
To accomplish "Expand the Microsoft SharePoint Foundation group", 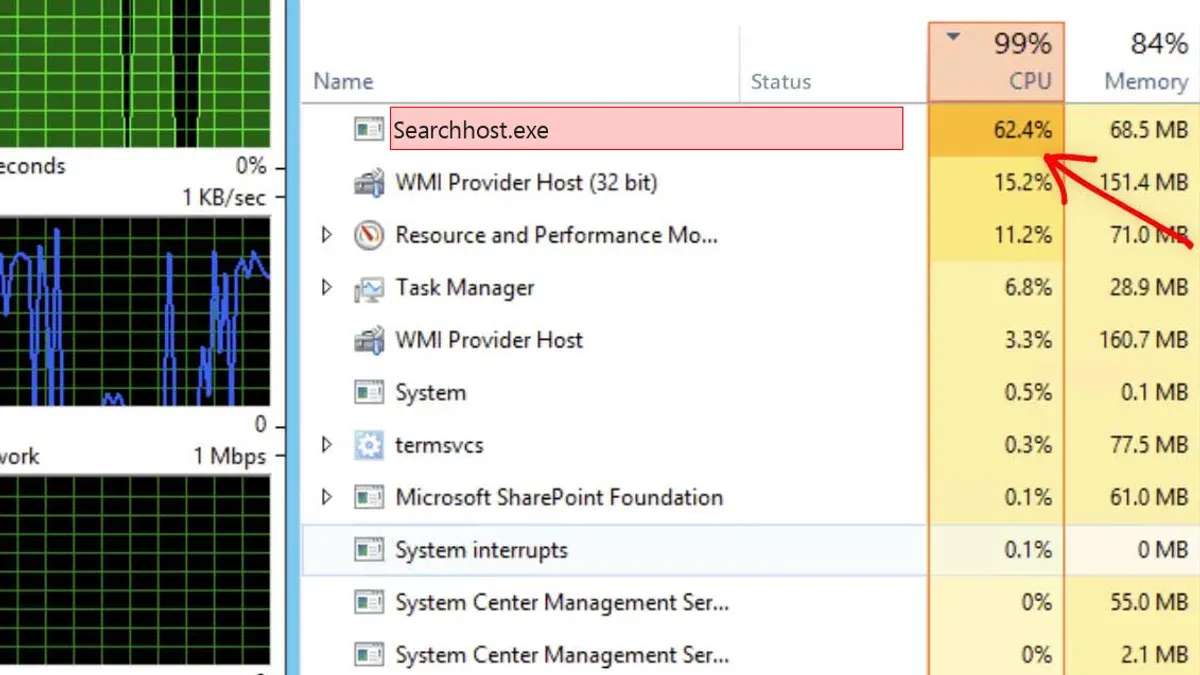I will click(x=326, y=497).
